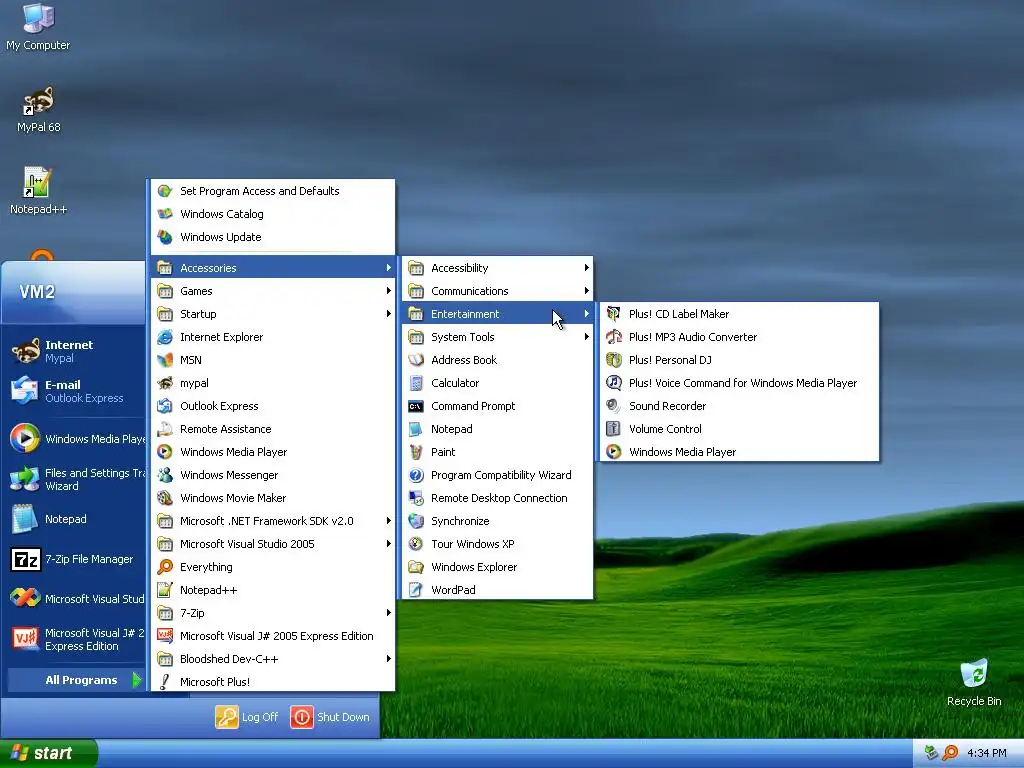Viewport: 1024px width, 768px height.
Task: Click the Shut Down button
Action: (x=330, y=717)
